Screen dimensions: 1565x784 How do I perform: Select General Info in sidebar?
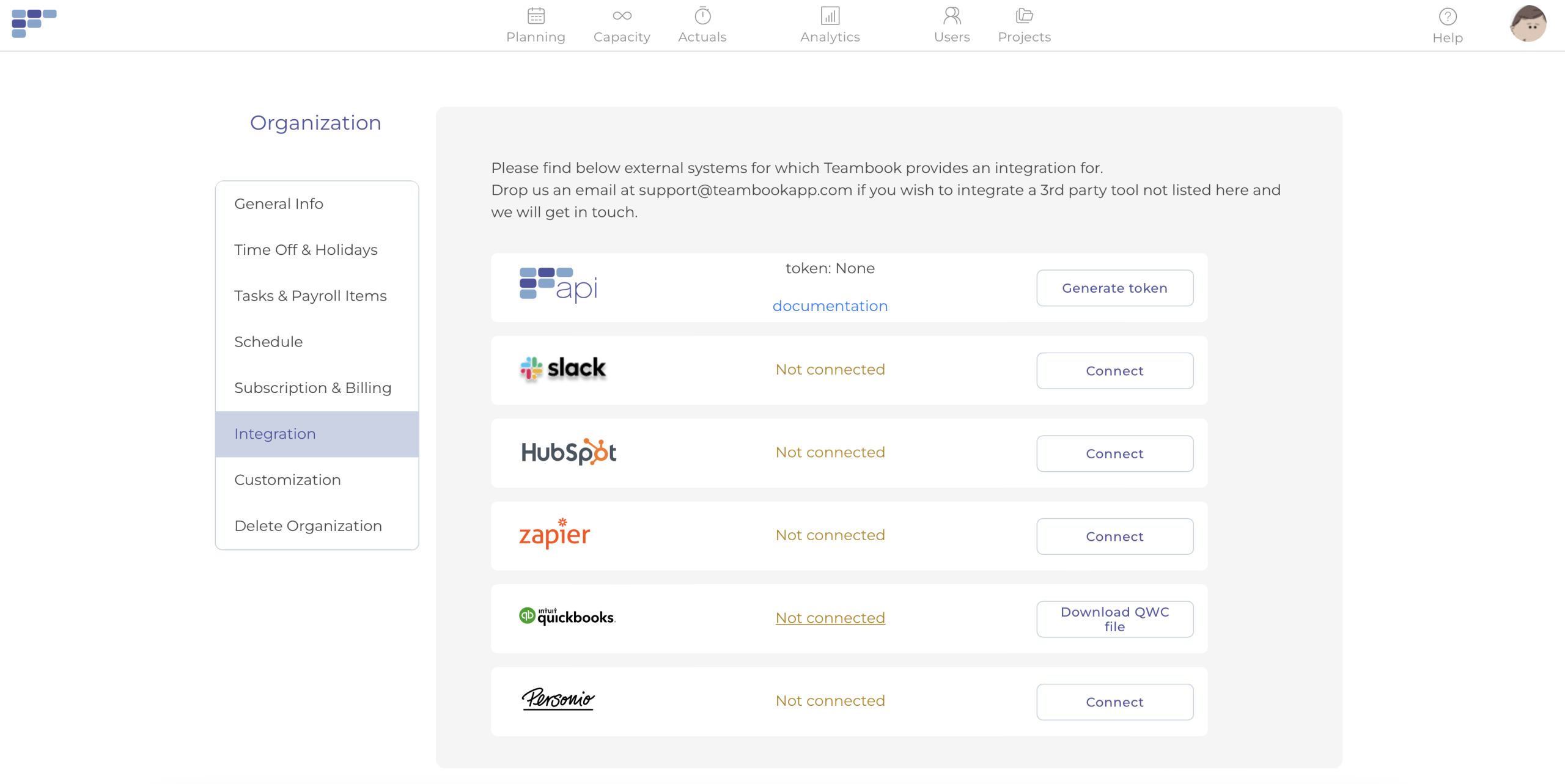279,203
